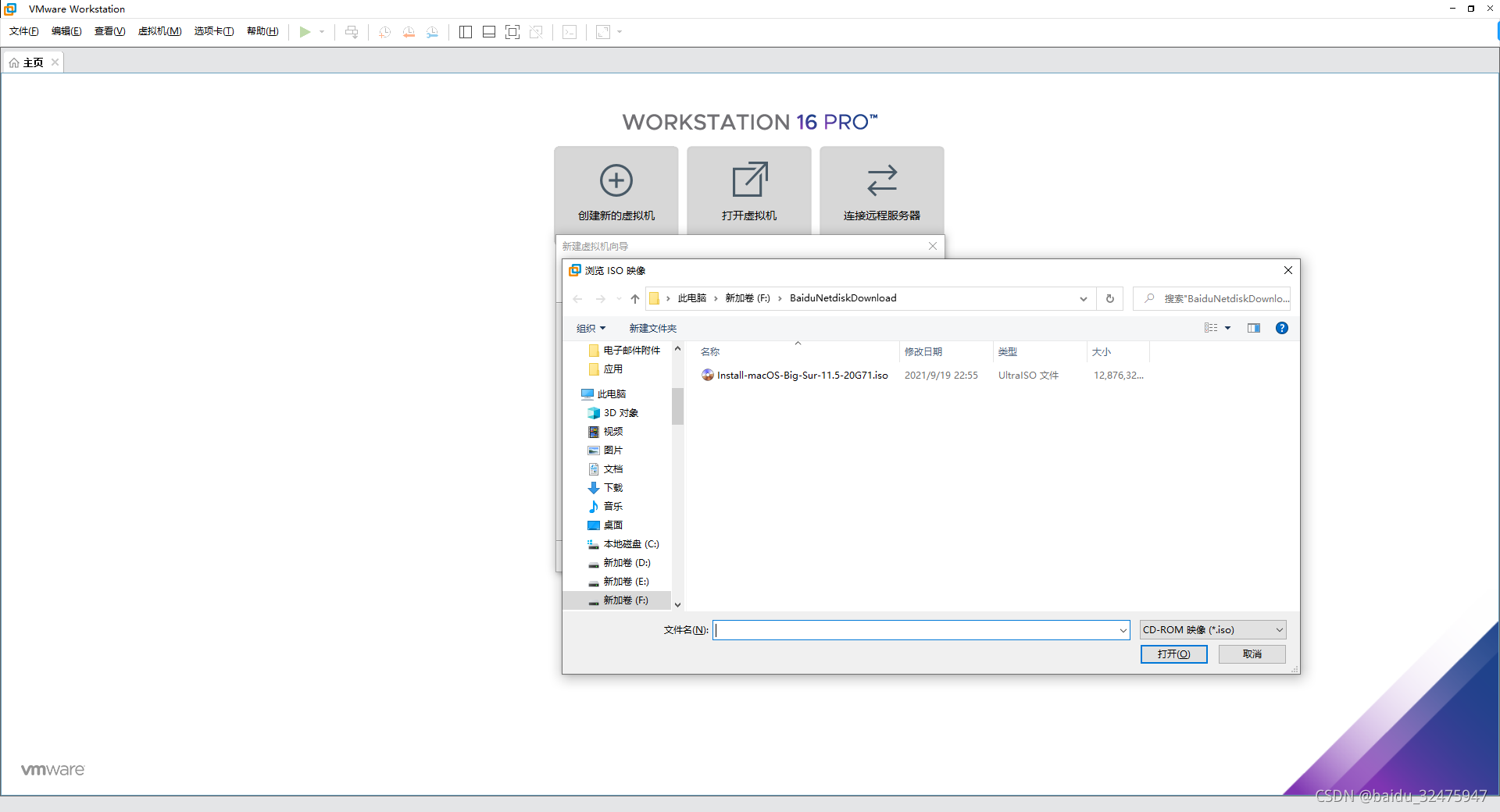
Task: Open the 组织 organize dropdown menu
Action: 591,328
